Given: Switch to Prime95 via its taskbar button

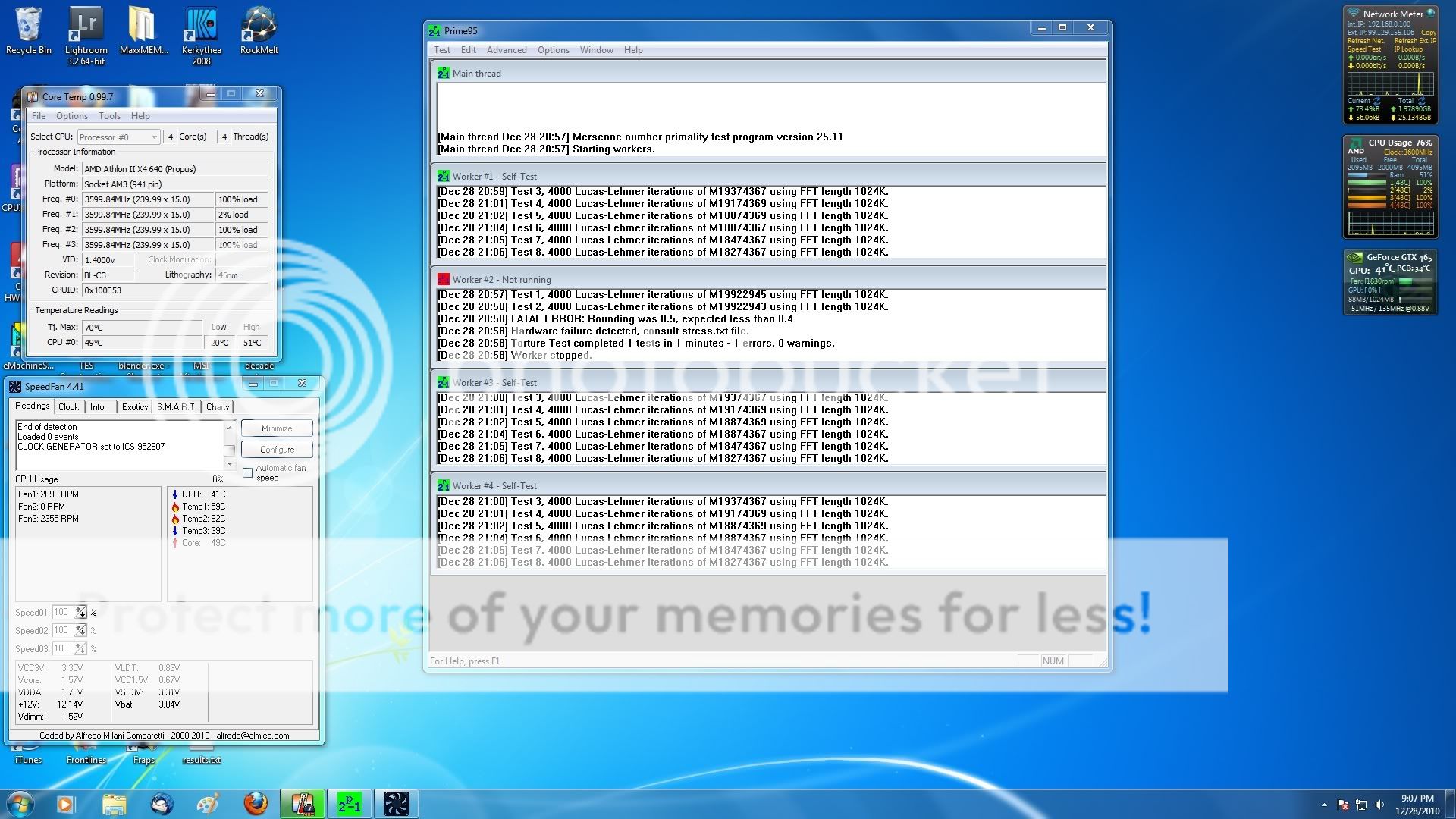Looking at the screenshot, I should click(350, 804).
